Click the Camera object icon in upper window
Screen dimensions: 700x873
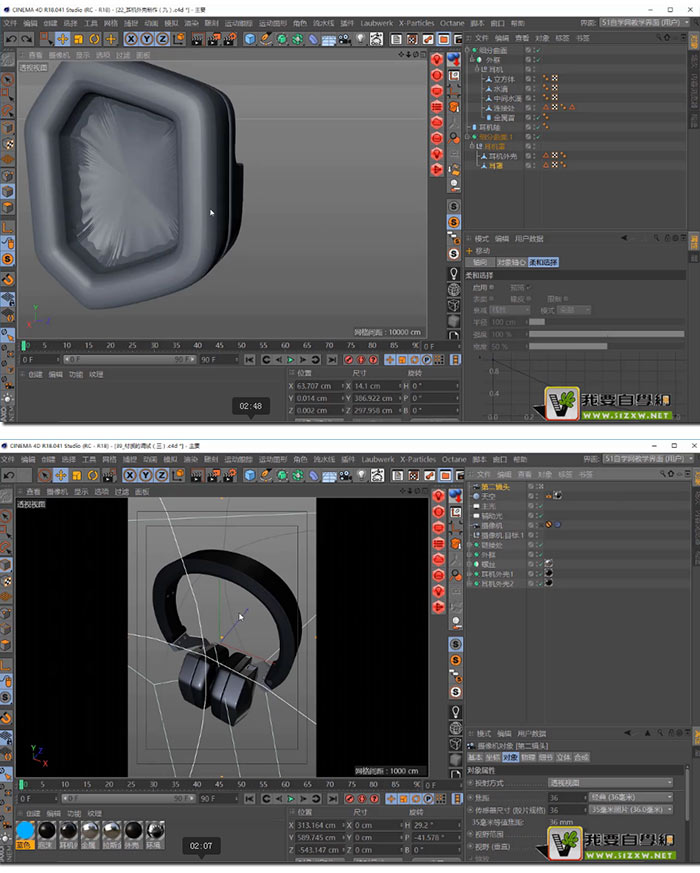tap(345, 39)
